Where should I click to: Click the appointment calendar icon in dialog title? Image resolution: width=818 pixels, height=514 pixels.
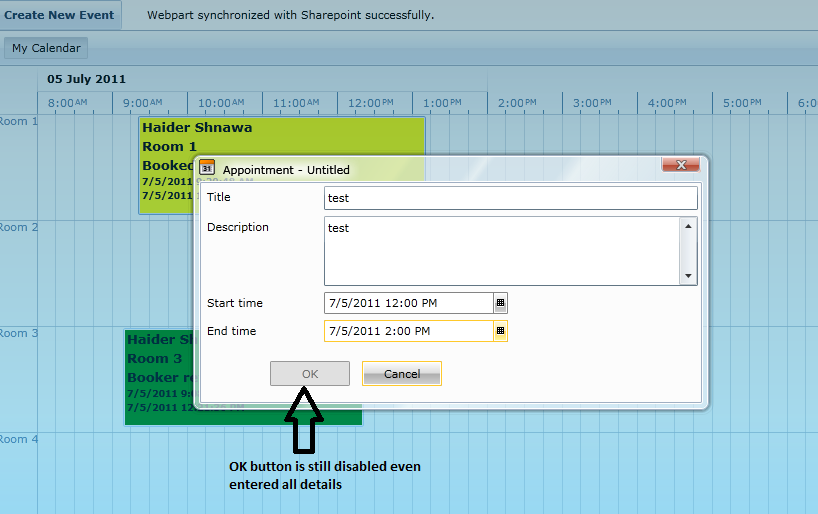click(x=207, y=168)
